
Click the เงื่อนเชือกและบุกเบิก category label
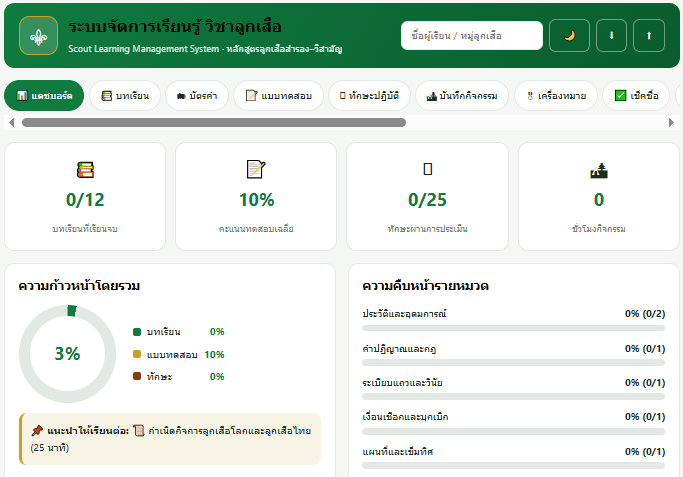405,417
